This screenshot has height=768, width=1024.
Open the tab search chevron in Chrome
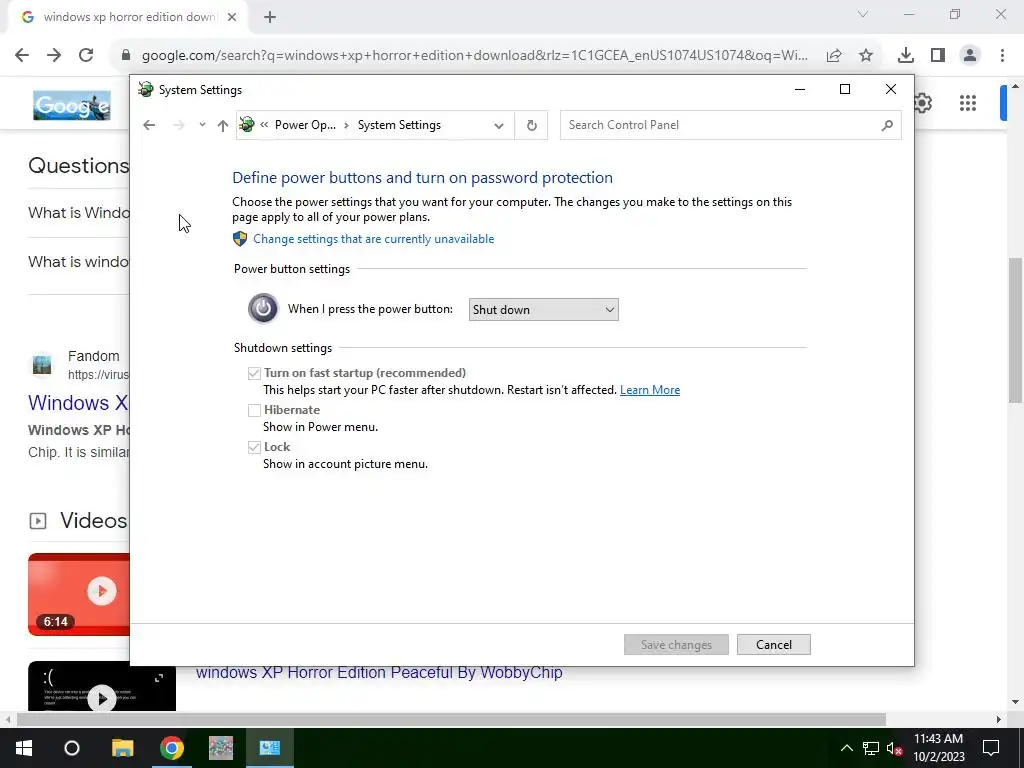(863, 14)
